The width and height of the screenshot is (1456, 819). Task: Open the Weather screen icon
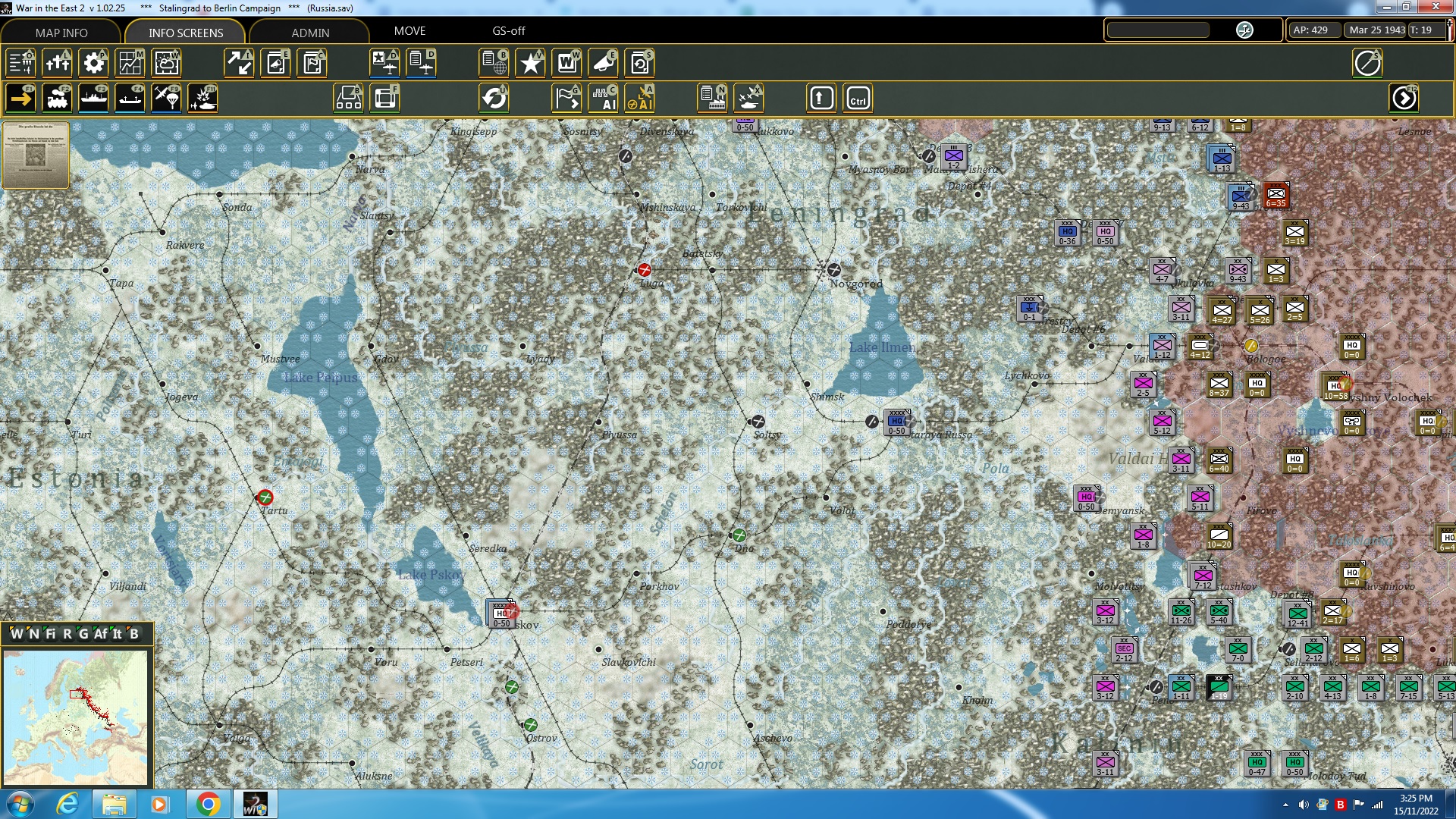166,63
